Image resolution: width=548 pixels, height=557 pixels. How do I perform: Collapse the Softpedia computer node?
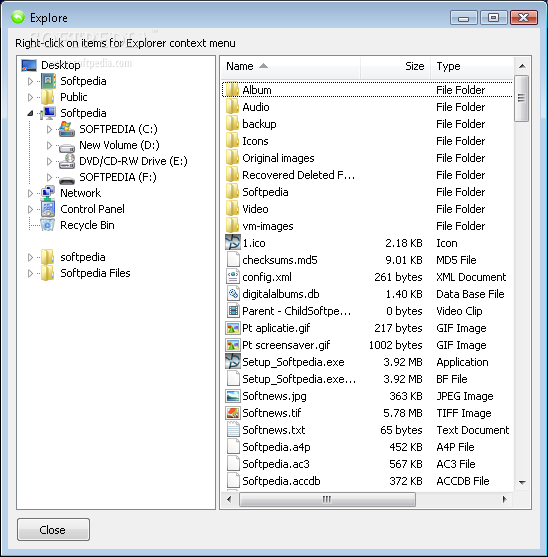pyautogui.click(x=30, y=113)
